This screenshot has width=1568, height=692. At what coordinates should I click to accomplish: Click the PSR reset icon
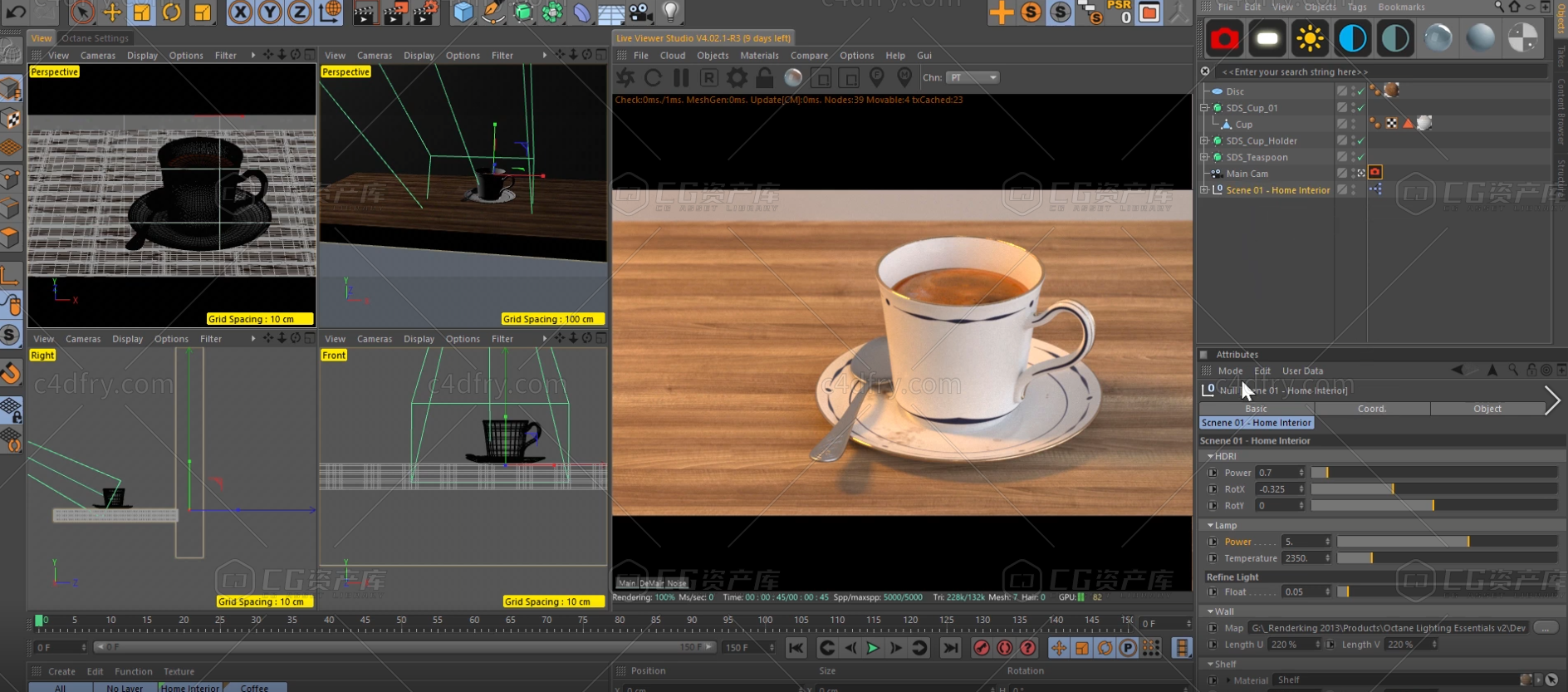(1120, 12)
